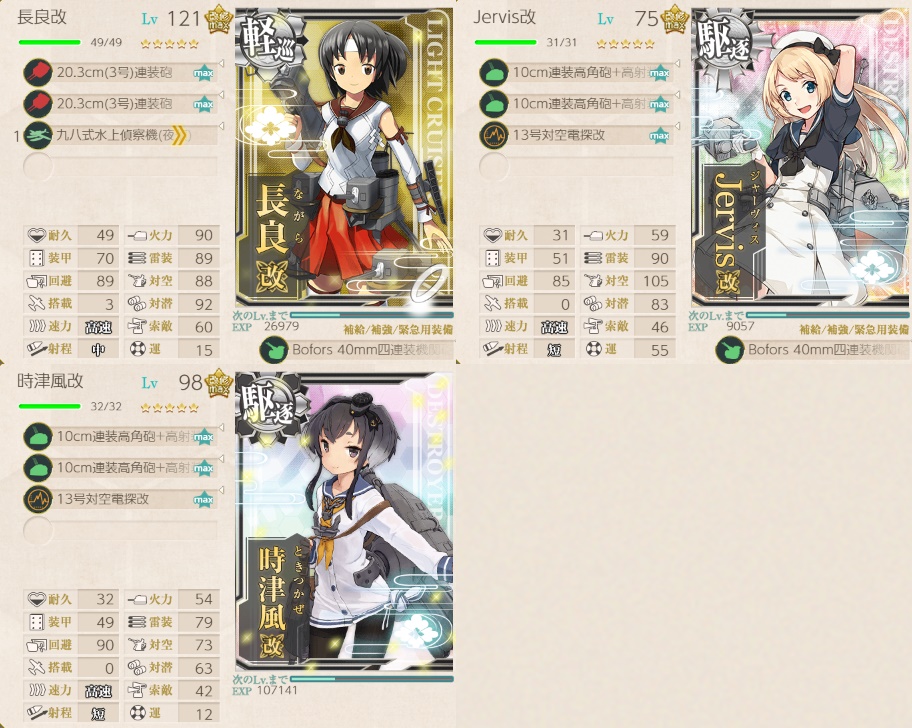
Task: Select the Type 98 seaplane equipment icon
Action: tap(38, 135)
